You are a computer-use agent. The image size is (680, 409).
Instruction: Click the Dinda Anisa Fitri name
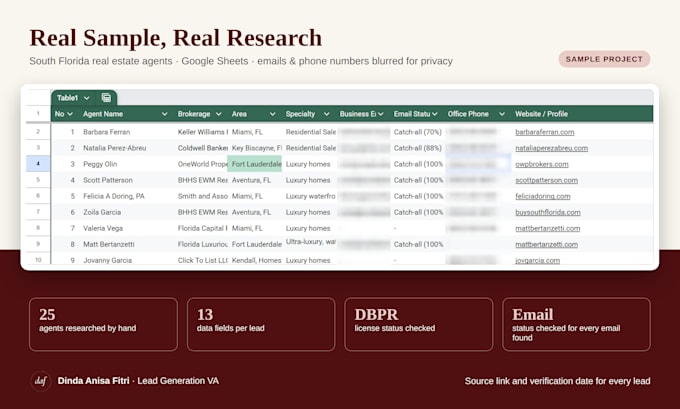94,381
